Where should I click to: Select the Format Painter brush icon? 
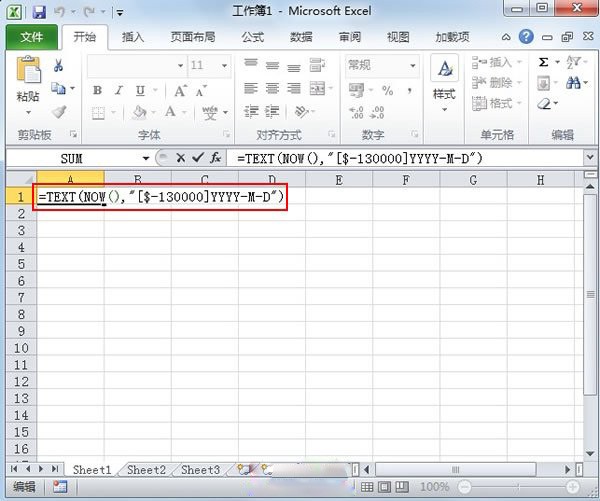pyautogui.click(x=59, y=112)
